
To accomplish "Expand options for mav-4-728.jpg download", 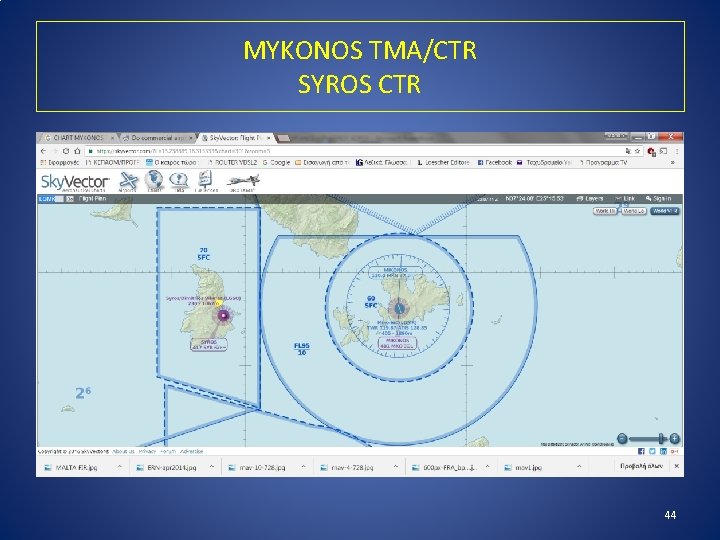I will click(395, 467).
